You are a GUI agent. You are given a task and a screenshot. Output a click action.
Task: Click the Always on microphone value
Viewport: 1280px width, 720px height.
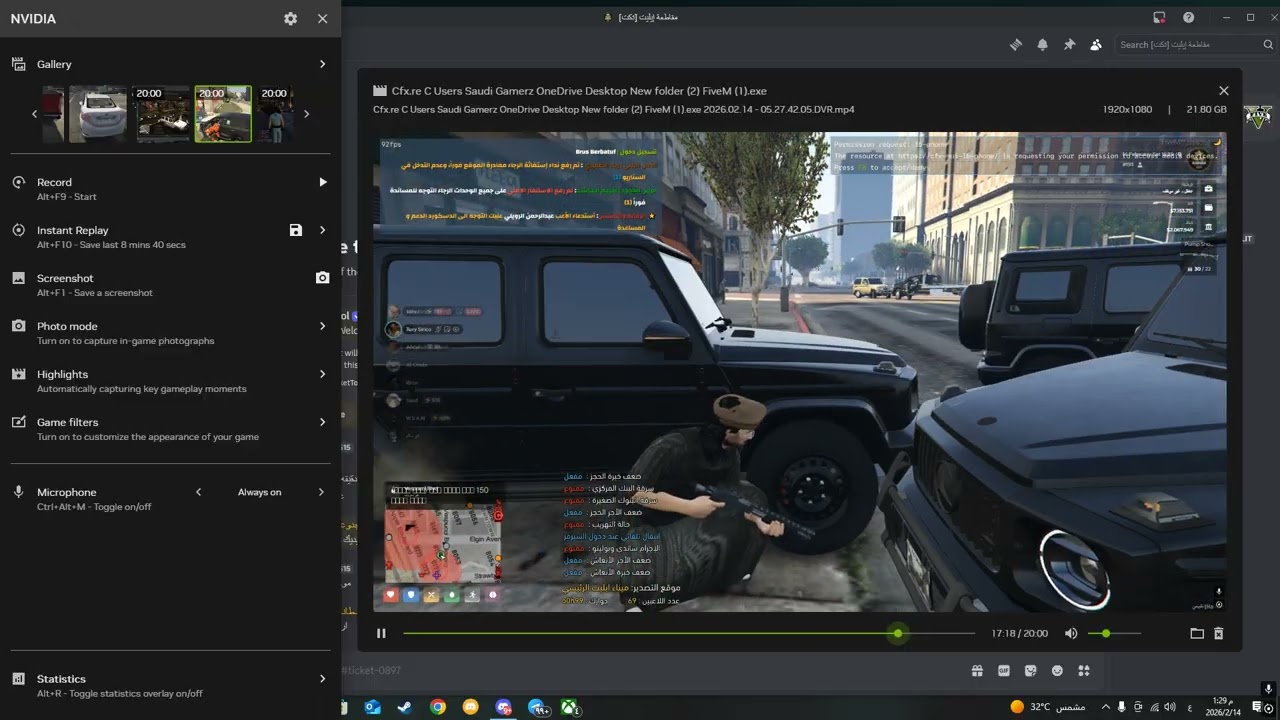(x=259, y=492)
